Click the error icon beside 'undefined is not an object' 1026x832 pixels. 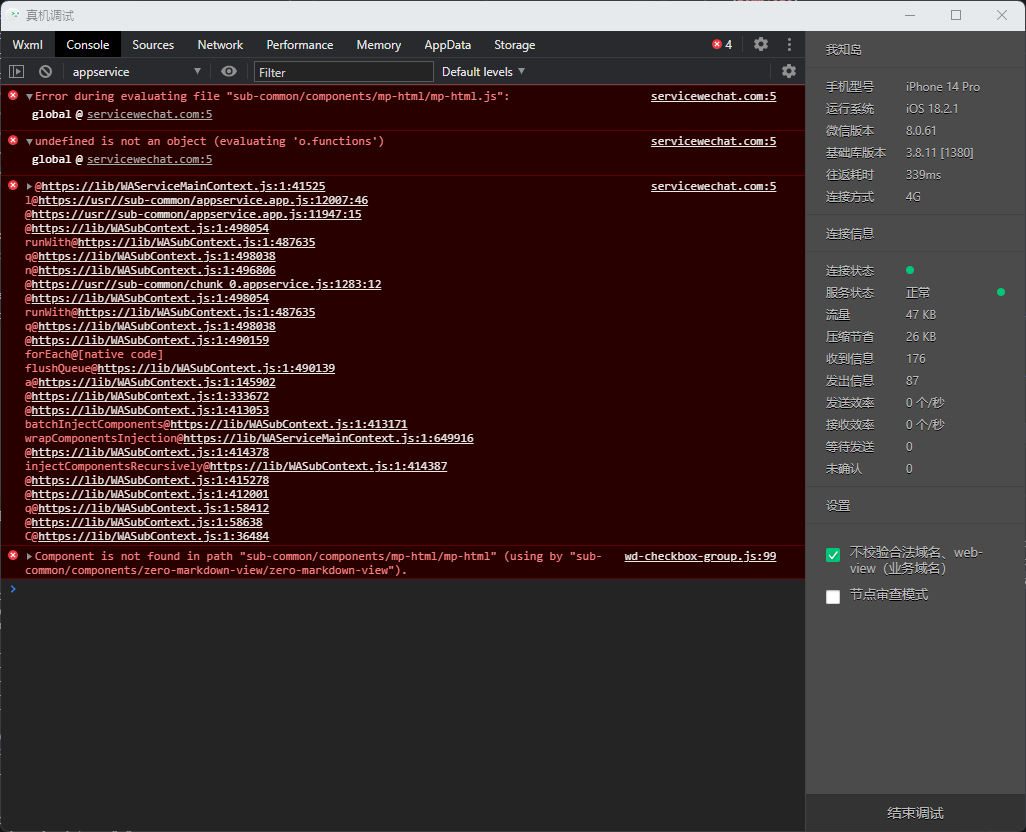pos(13,141)
